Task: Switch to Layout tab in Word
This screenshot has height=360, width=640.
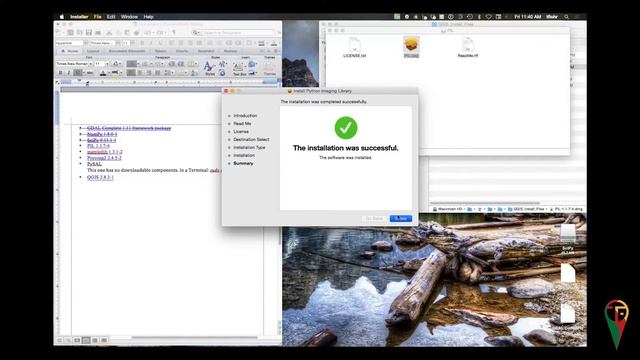Action: (x=93, y=51)
